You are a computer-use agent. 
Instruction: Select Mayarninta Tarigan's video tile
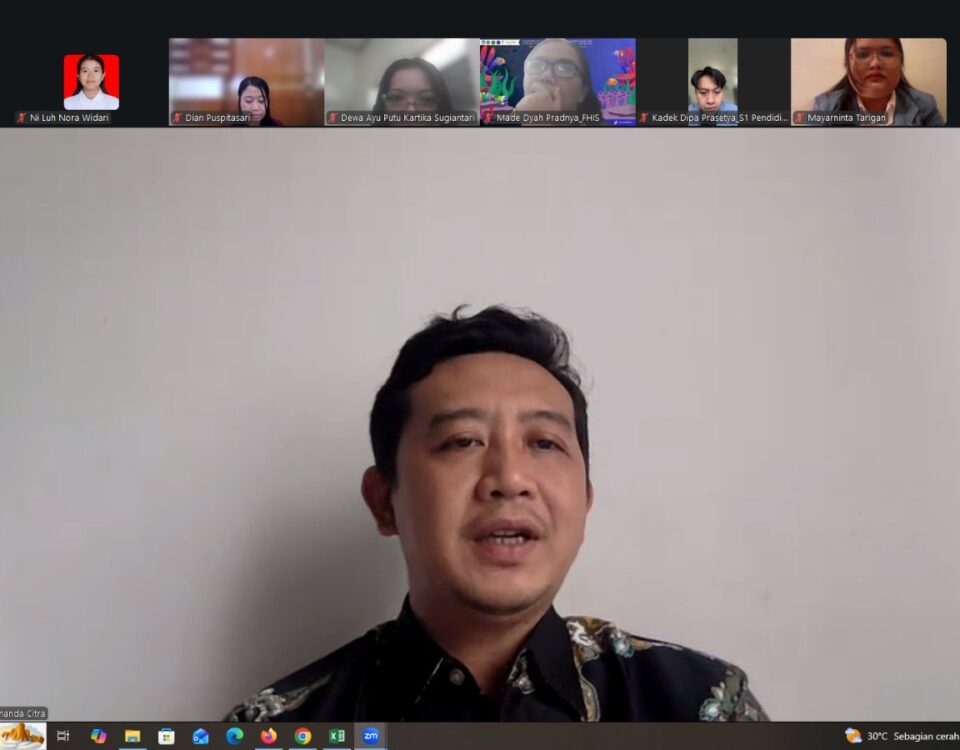pos(868,80)
